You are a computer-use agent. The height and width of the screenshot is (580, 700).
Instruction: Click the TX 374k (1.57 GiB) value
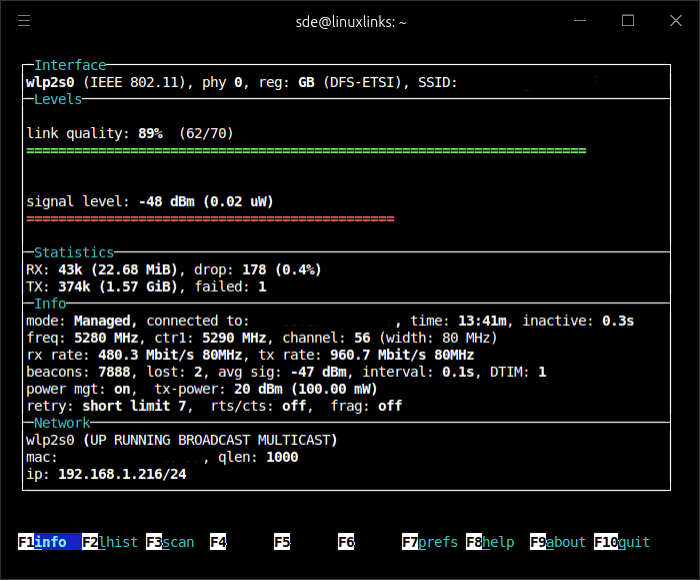click(118, 287)
